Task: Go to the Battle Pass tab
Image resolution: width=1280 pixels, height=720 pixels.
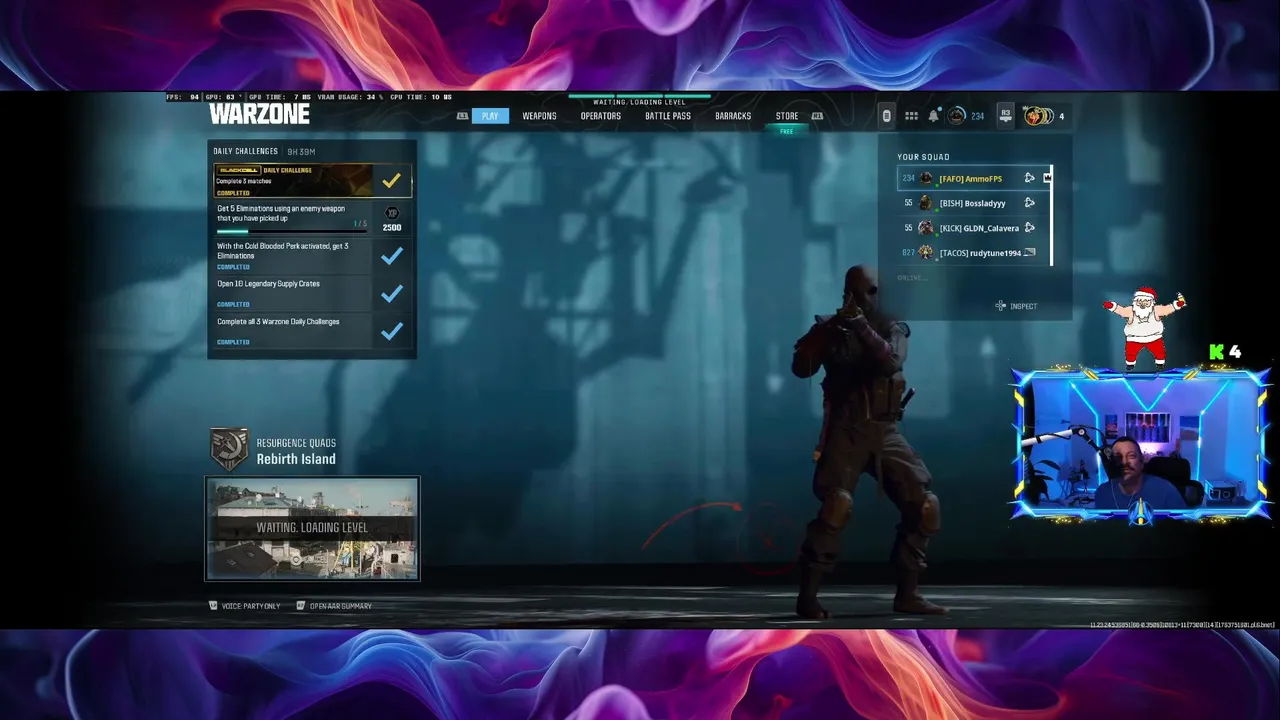Action: 668,116
